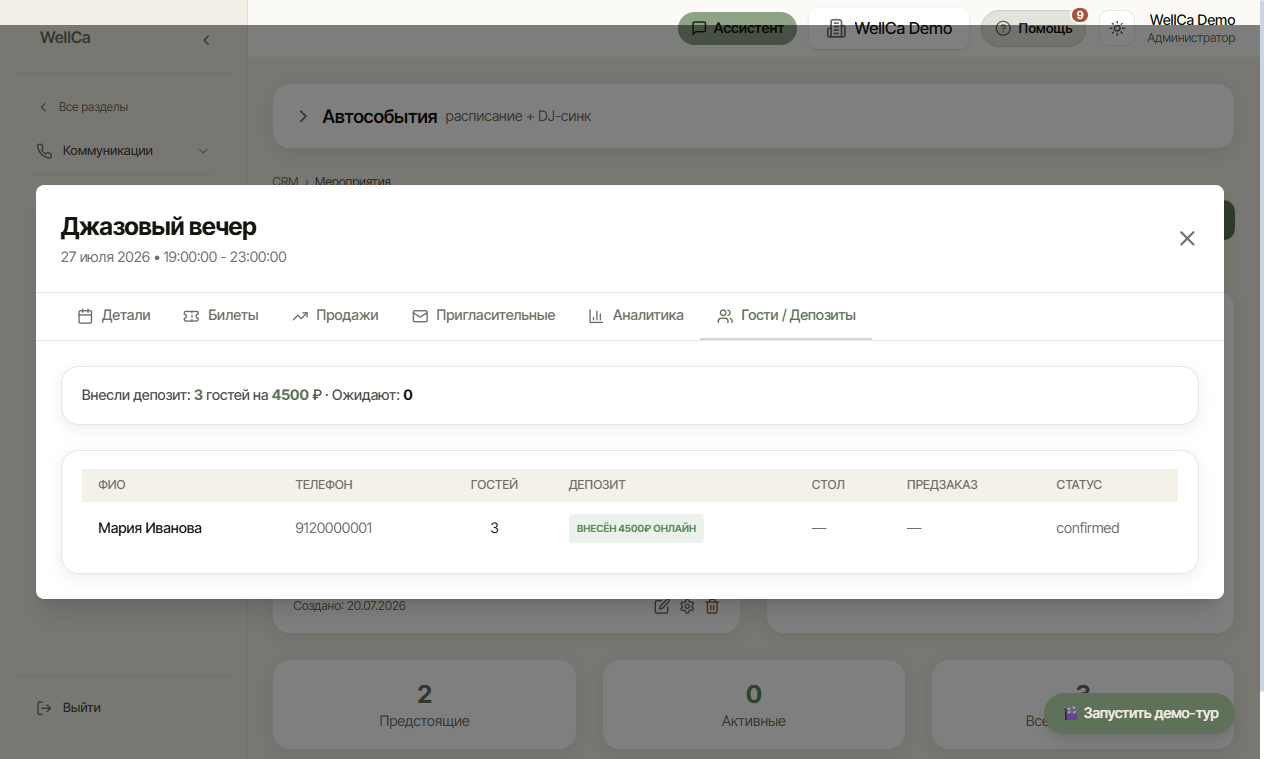Screen dimensions: 1264x759
Task: Click the phone number 9120000001
Action: click(334, 528)
